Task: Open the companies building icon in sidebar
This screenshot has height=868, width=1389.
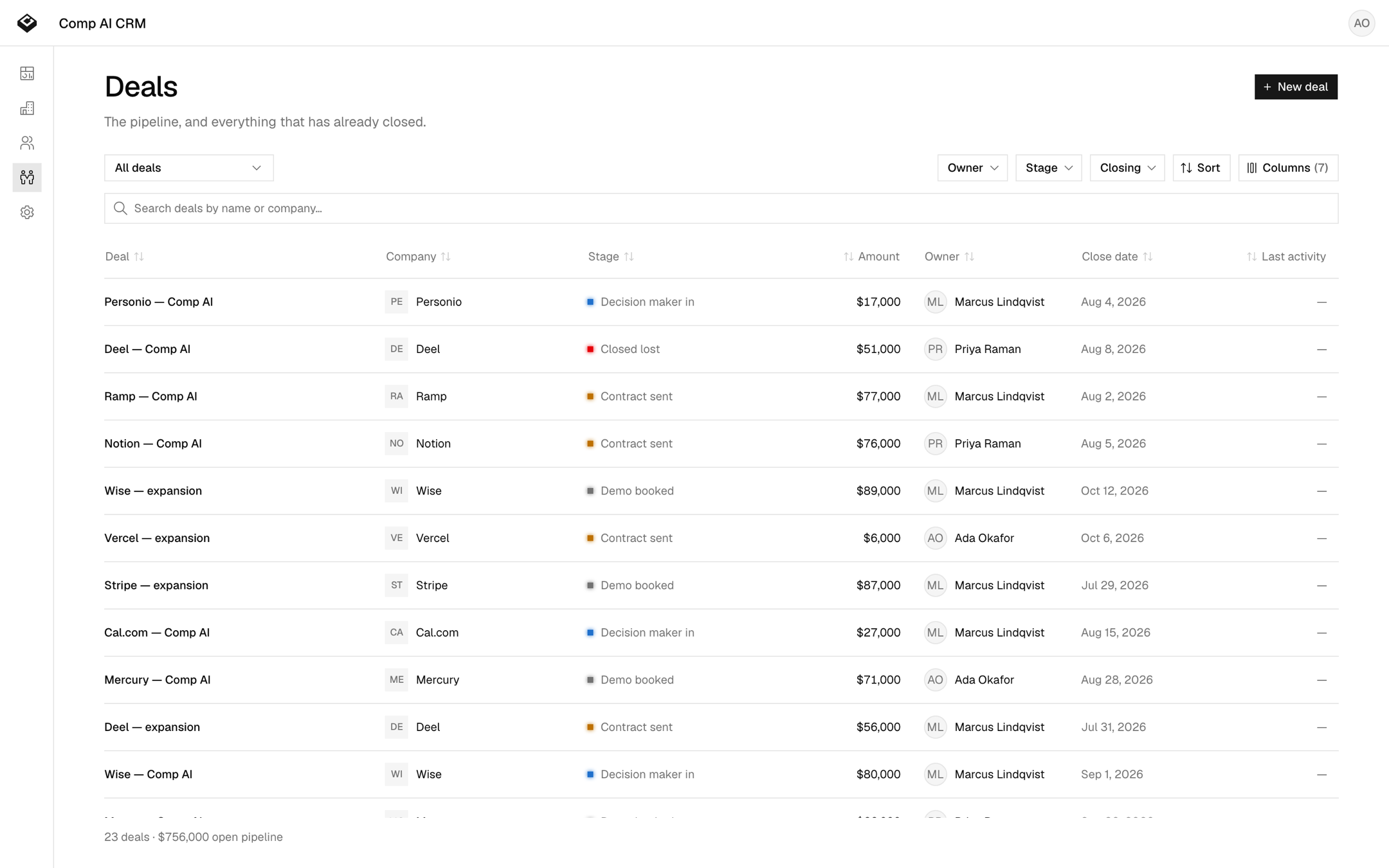Action: coord(27,108)
